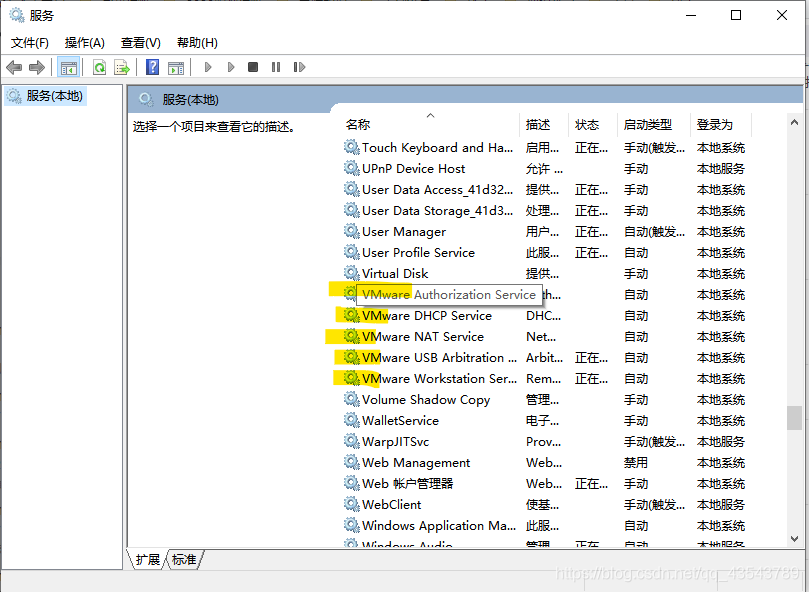809x592 pixels.
Task: Click the Services window title icon
Action: pyautogui.click(x=17, y=15)
